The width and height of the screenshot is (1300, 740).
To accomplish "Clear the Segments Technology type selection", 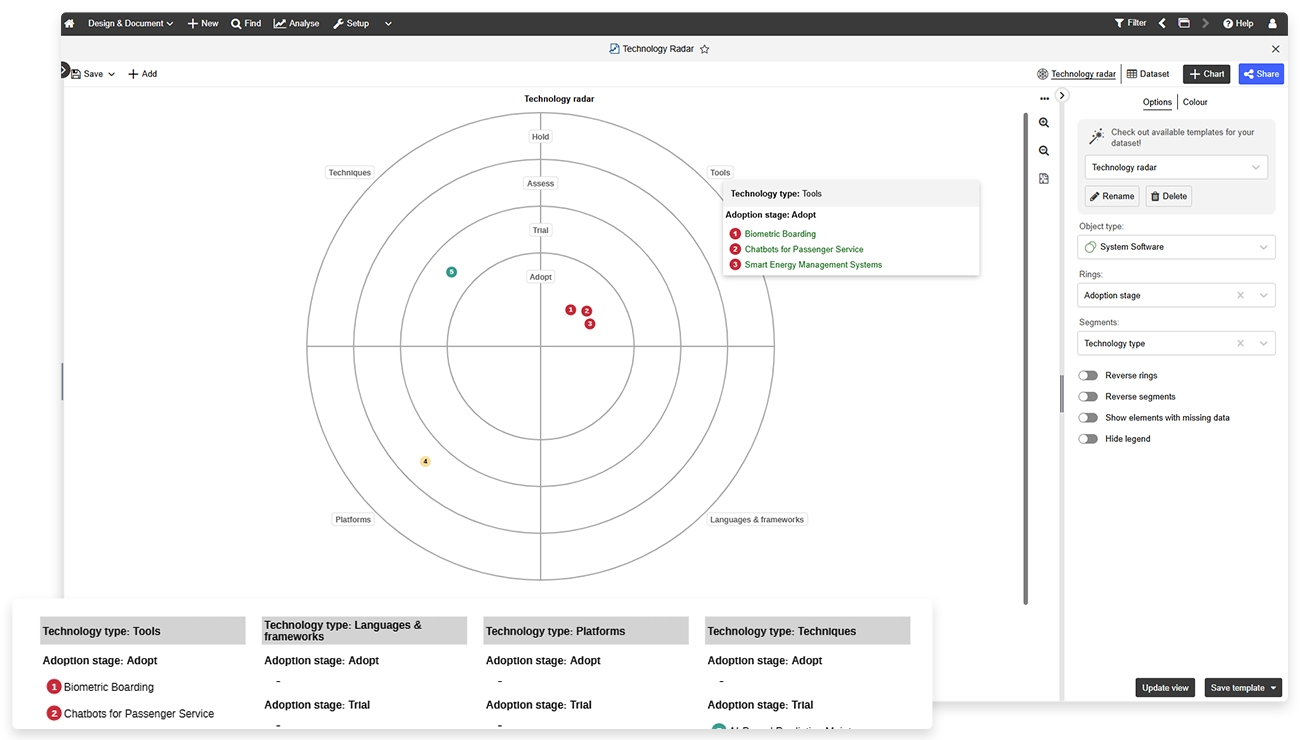I will [x=1240, y=344].
